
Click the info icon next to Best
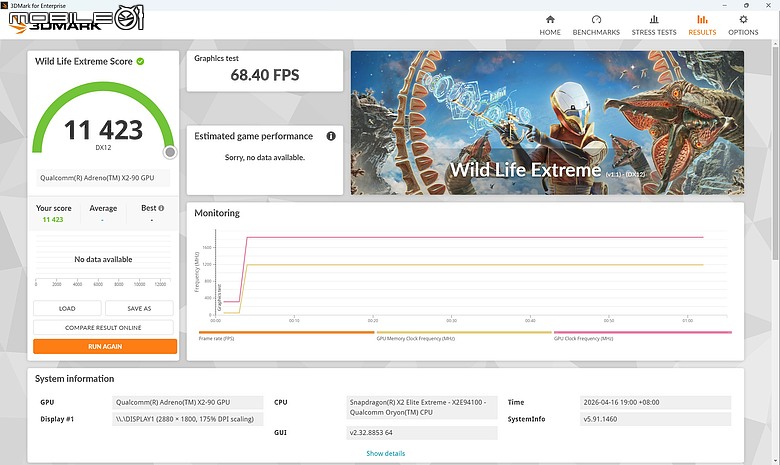161,208
